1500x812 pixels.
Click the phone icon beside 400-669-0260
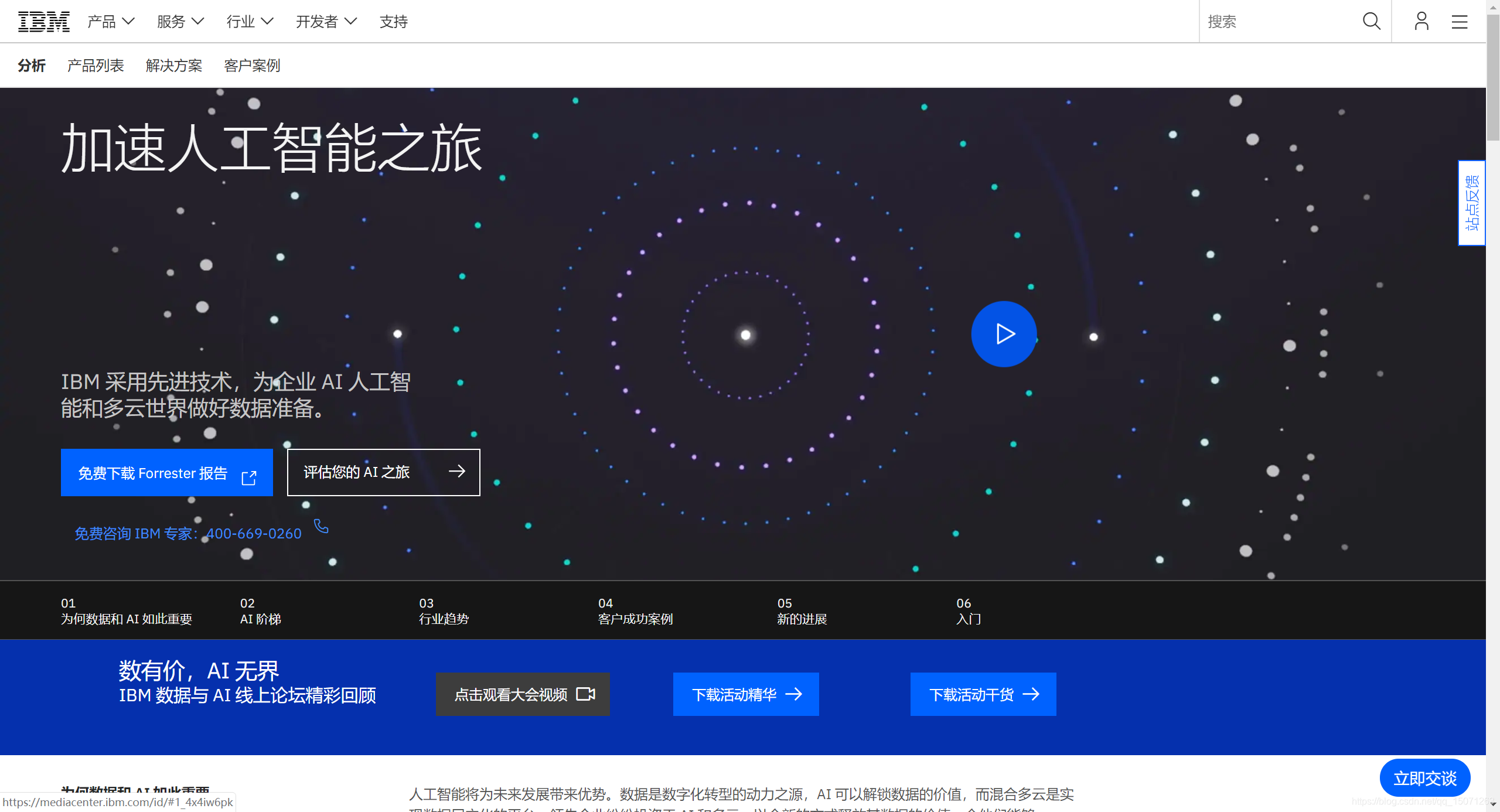321,526
